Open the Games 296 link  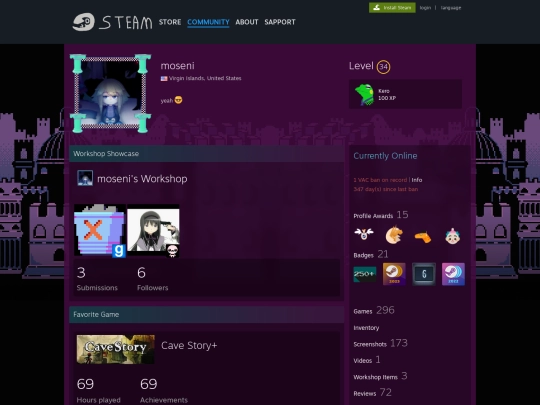374,311
